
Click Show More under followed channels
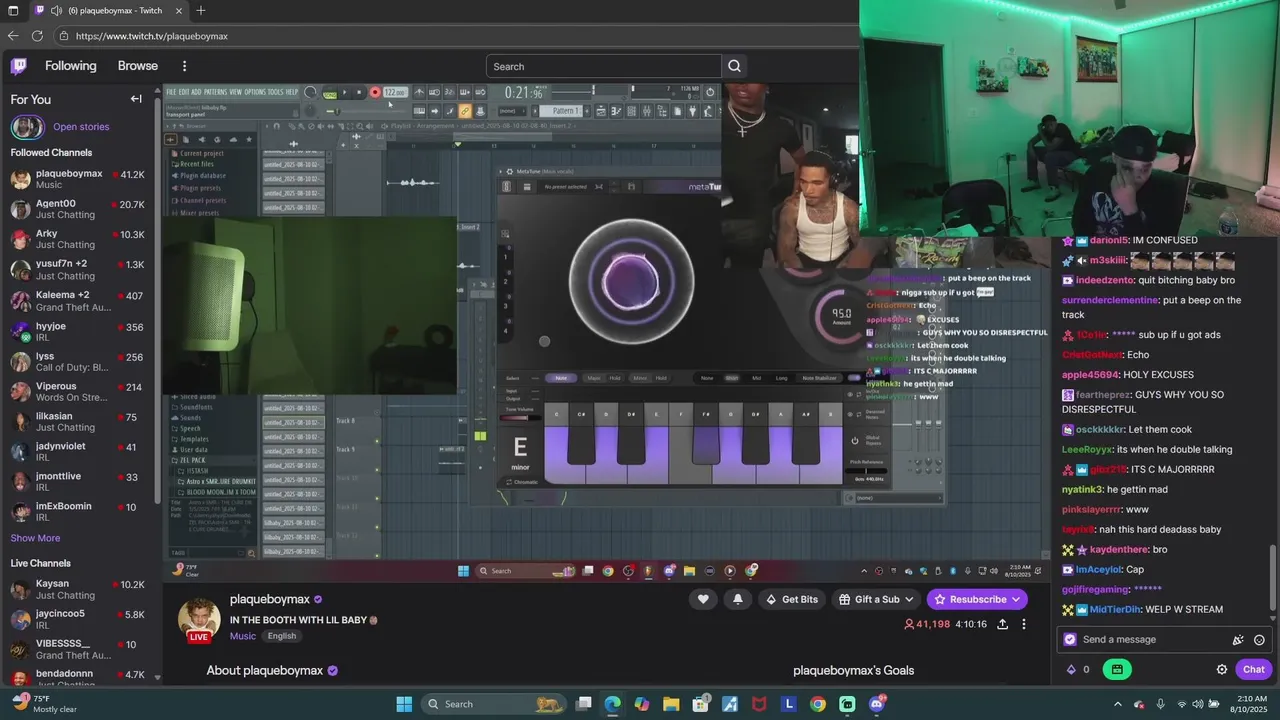coord(35,538)
